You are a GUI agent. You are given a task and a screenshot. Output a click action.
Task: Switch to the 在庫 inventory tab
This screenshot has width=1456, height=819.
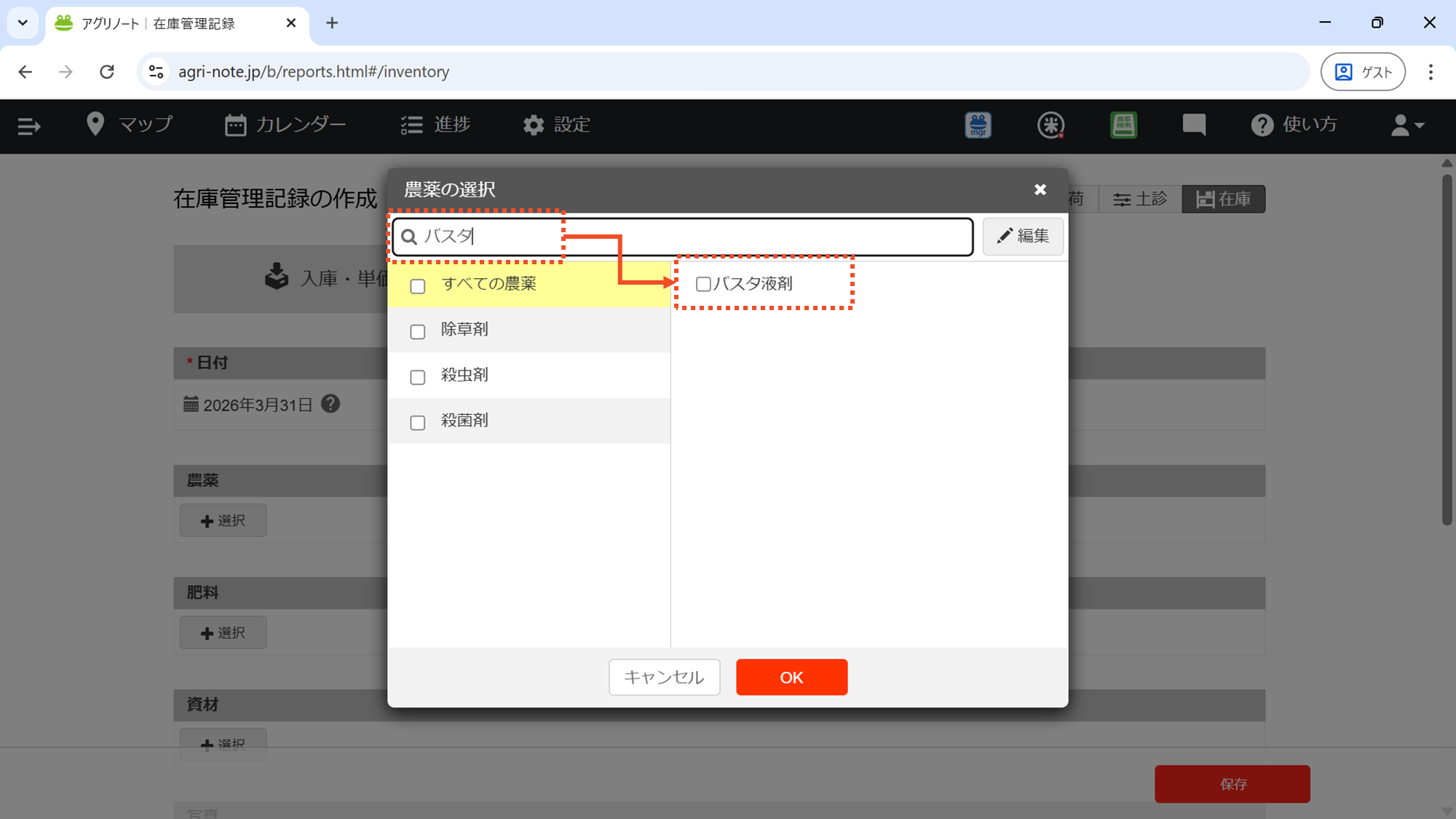click(x=1223, y=199)
